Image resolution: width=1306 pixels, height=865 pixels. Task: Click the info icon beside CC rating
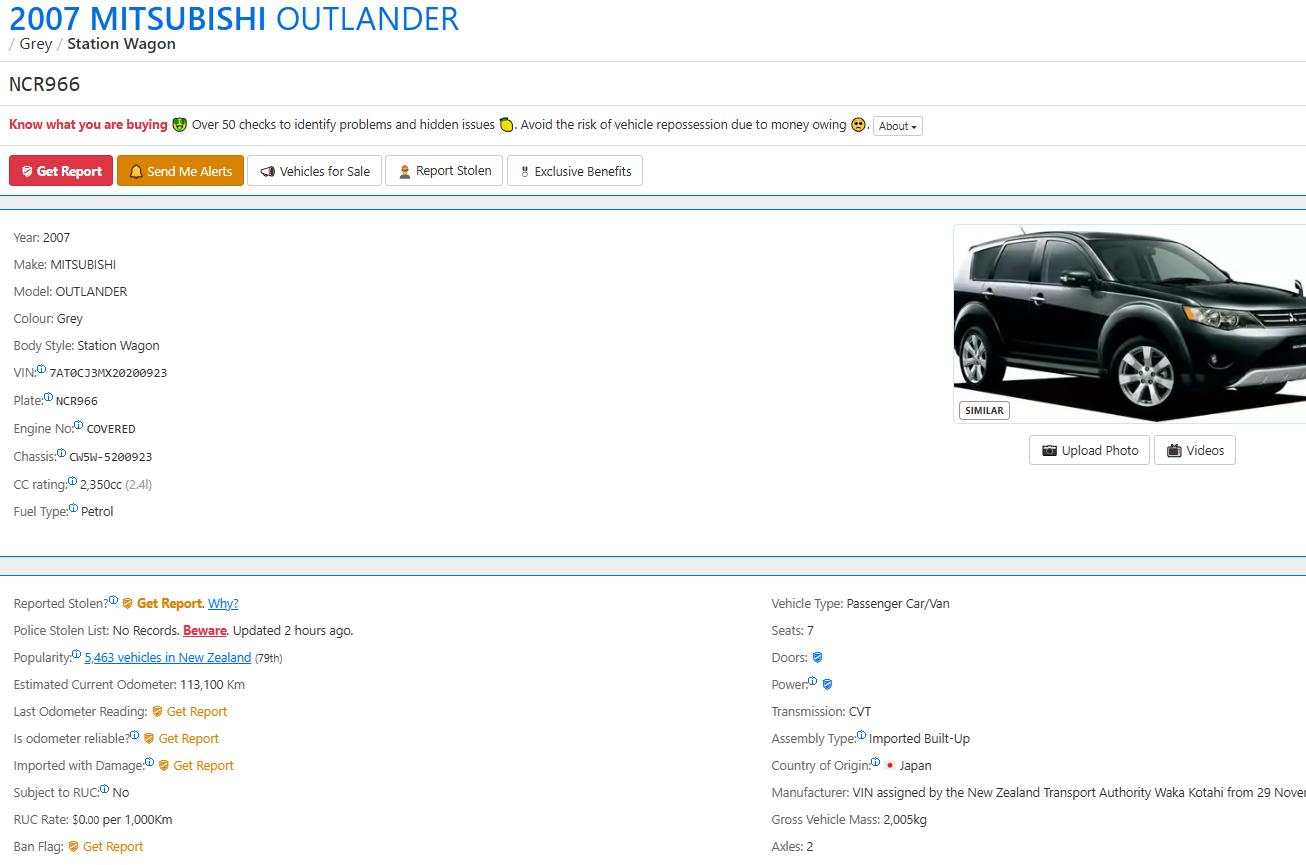pos(72,481)
